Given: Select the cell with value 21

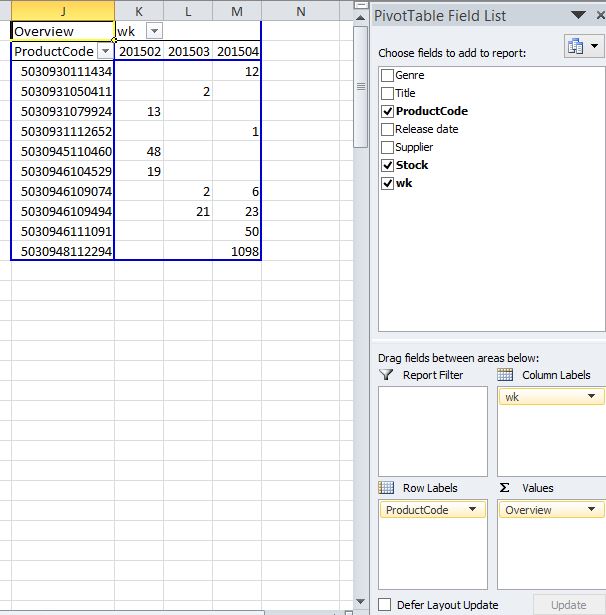Looking at the screenshot, I should [188, 211].
